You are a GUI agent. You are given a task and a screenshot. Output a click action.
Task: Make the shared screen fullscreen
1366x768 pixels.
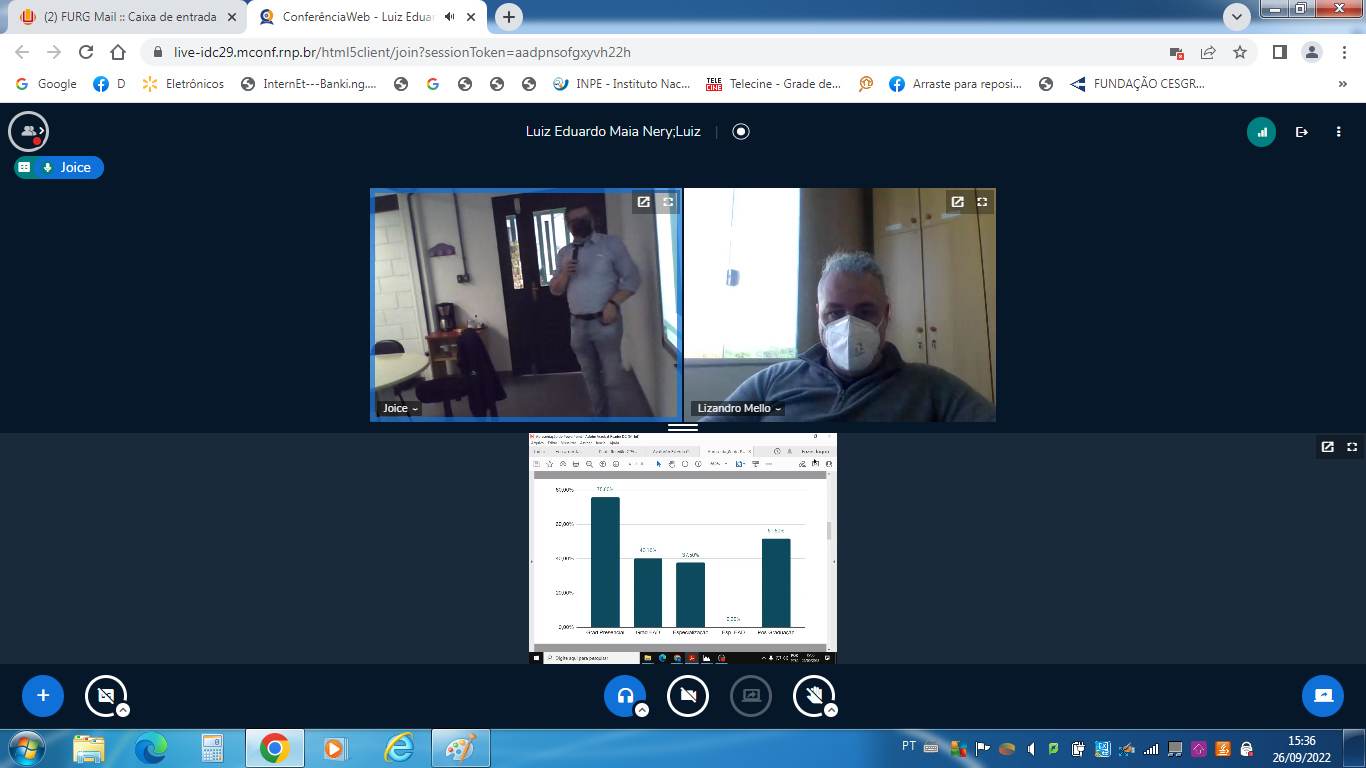click(x=1352, y=447)
